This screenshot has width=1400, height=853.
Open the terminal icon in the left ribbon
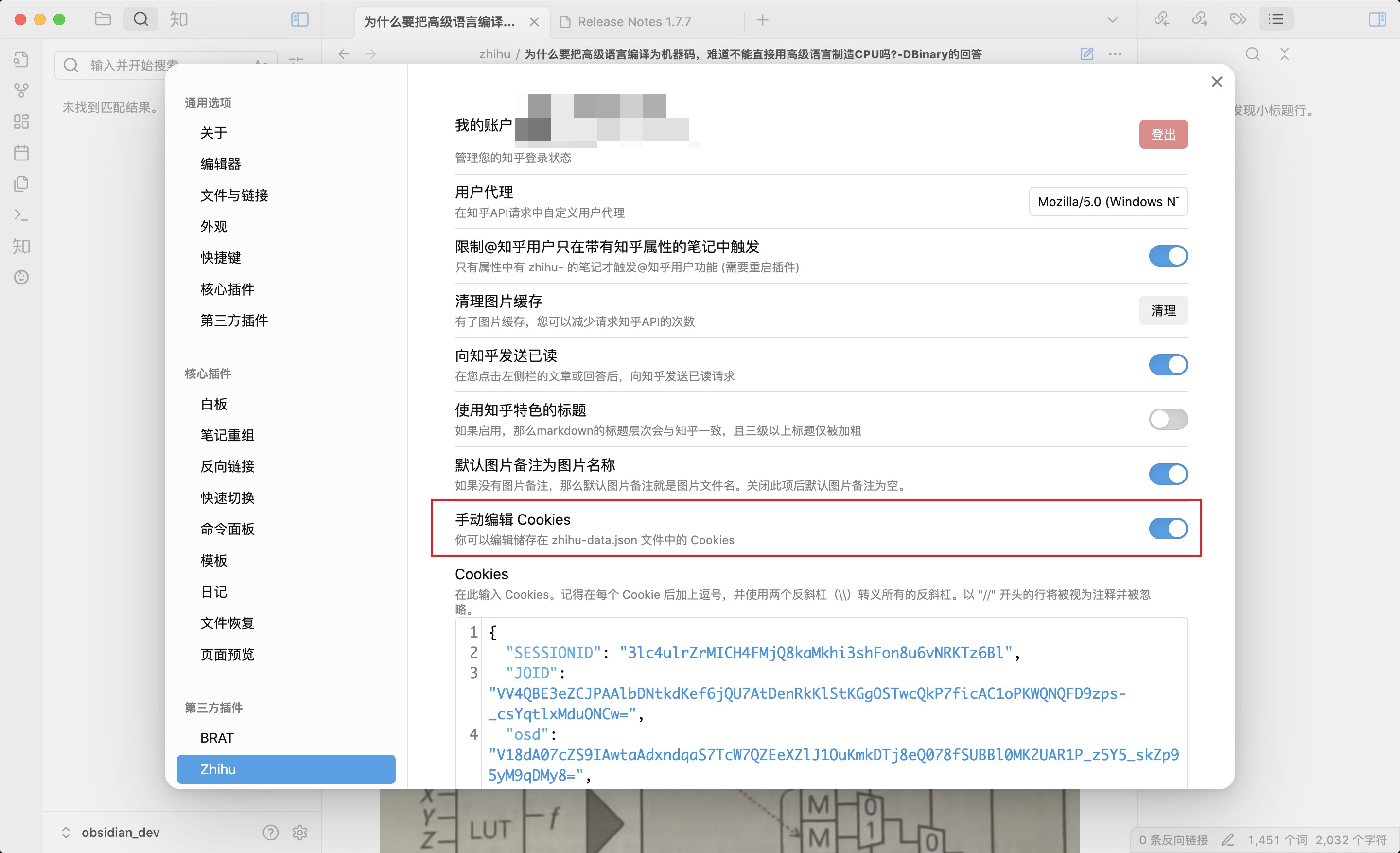(x=21, y=215)
